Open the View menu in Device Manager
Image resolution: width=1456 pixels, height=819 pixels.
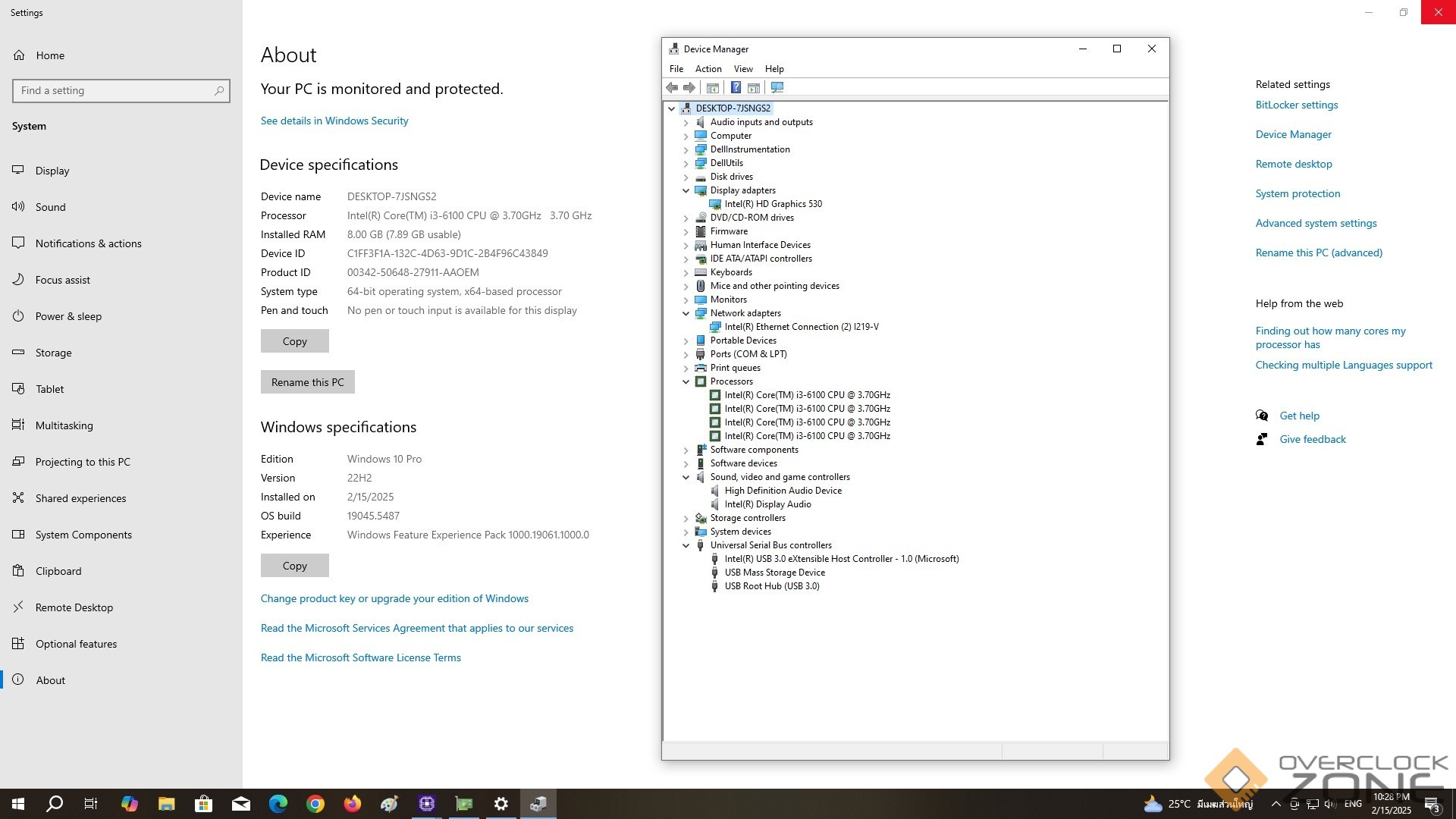coord(743,69)
